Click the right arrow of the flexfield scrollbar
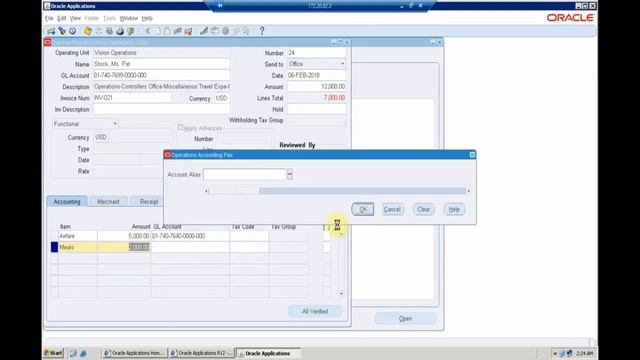The width and height of the screenshot is (640, 360). coord(468,191)
